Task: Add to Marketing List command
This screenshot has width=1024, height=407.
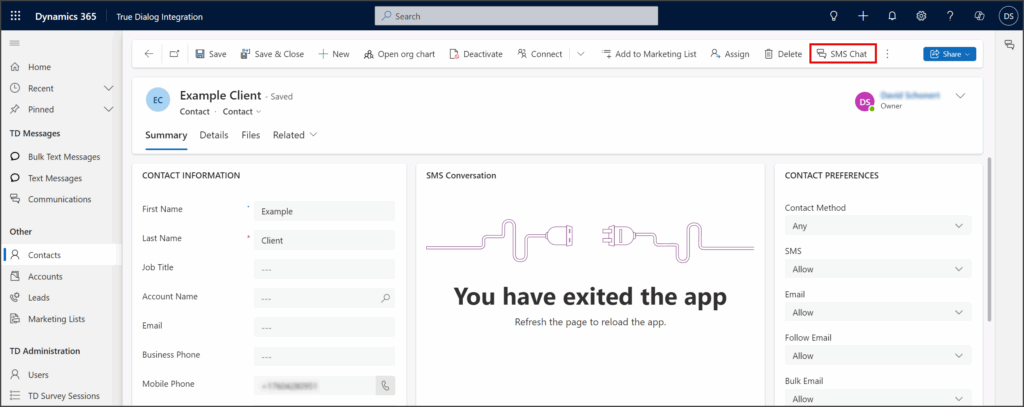Action: coord(649,54)
